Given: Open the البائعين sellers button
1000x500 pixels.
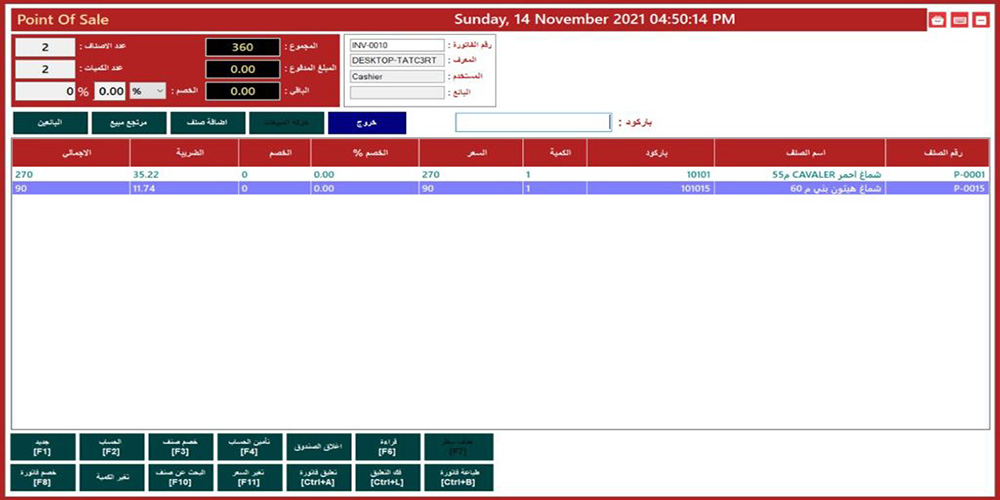Looking at the screenshot, I should click(48, 122).
